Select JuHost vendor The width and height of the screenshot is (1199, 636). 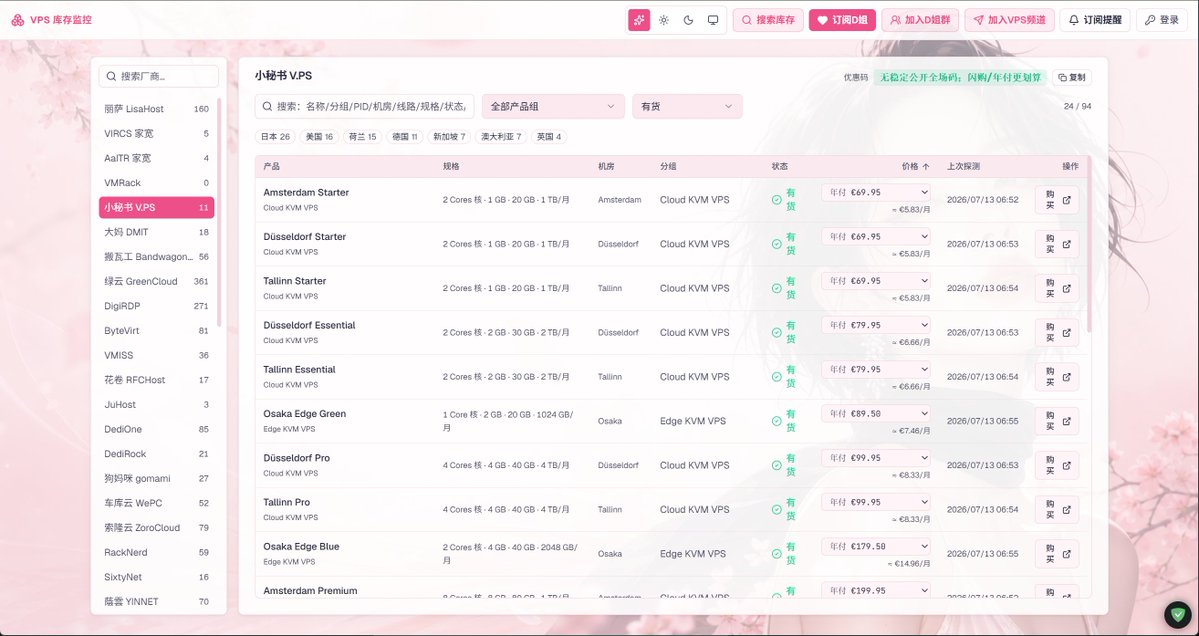(x=157, y=404)
